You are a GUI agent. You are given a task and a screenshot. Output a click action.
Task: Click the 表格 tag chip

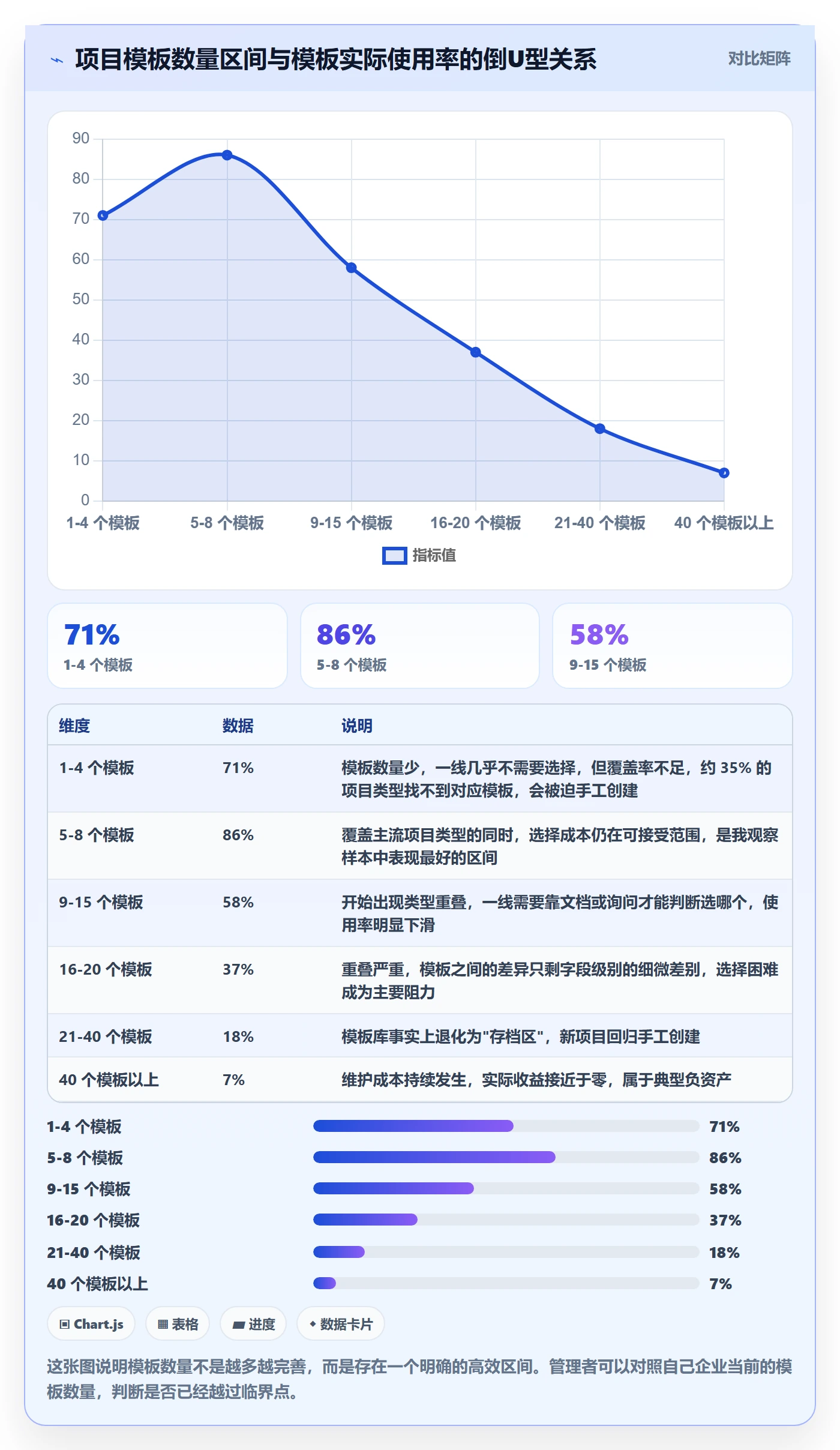[178, 1323]
